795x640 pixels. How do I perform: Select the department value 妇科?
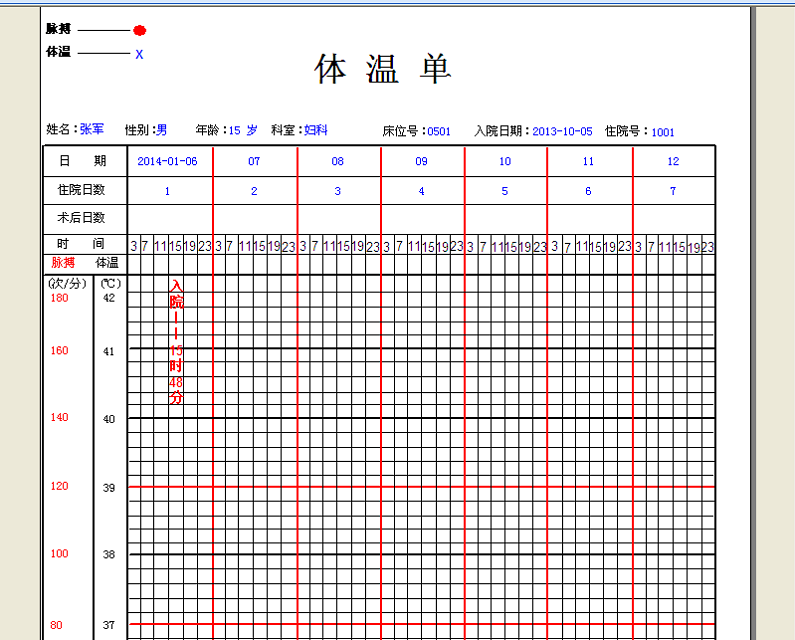[x=316, y=130]
